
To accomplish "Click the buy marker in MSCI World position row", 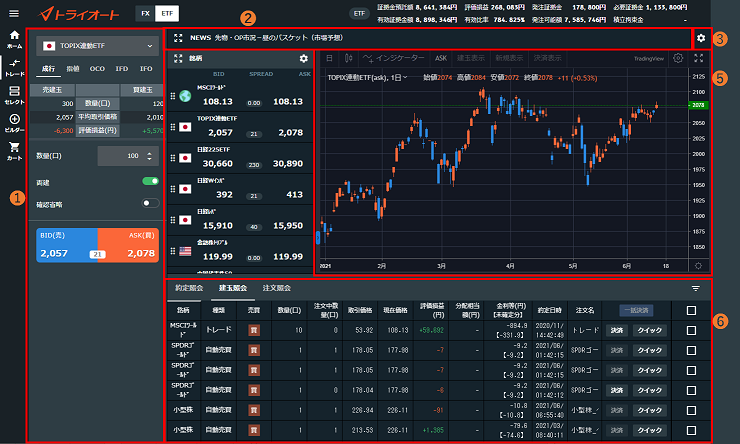I will pyautogui.click(x=254, y=330).
